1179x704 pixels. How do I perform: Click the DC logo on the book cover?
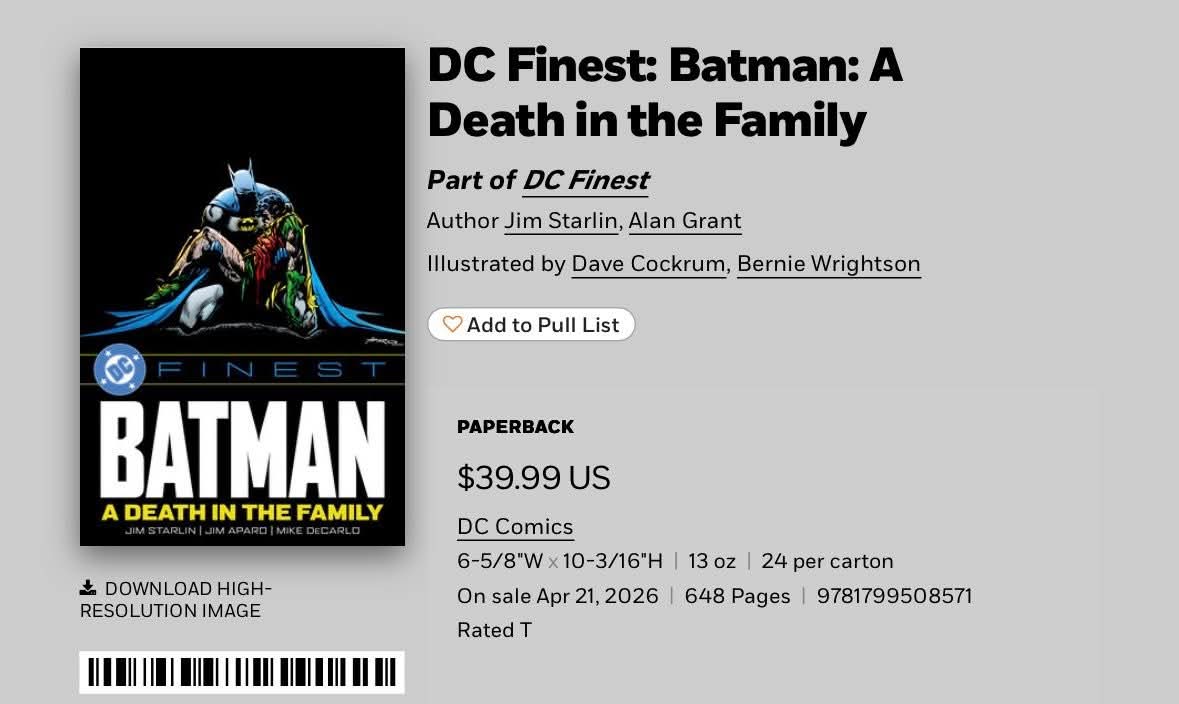point(119,369)
